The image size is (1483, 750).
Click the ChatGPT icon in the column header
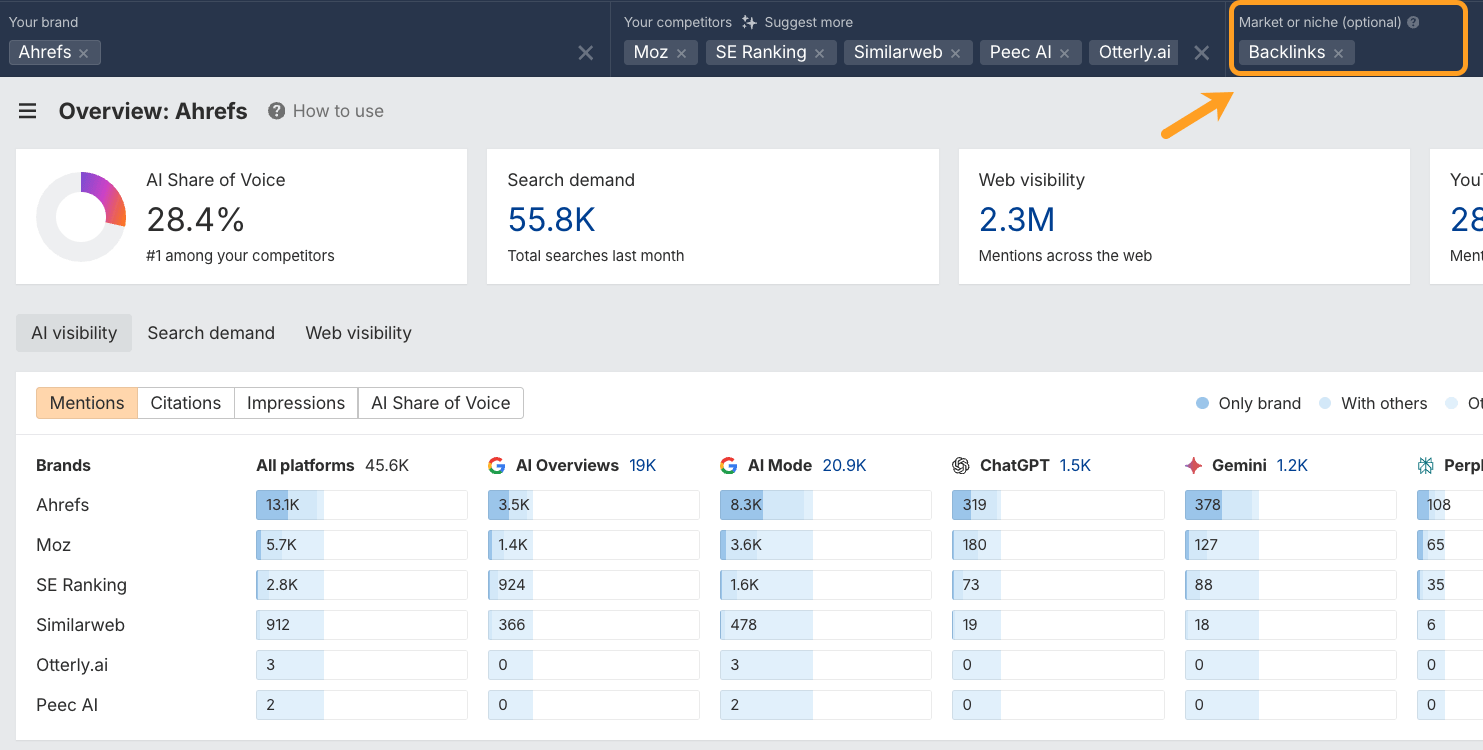click(961, 465)
